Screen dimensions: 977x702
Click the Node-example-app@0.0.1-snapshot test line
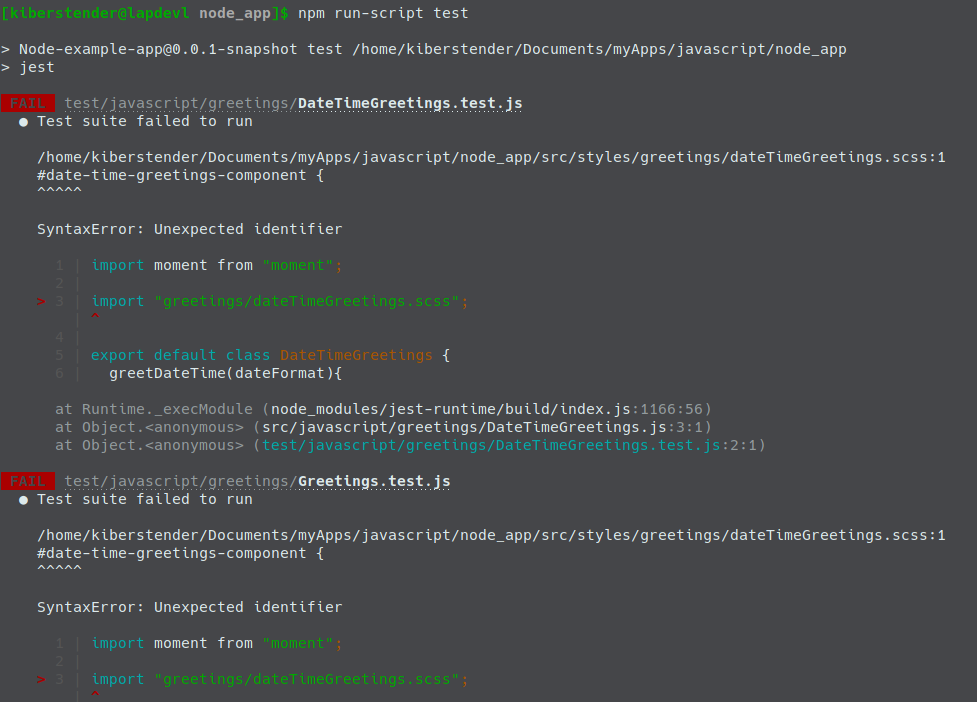click(x=431, y=49)
